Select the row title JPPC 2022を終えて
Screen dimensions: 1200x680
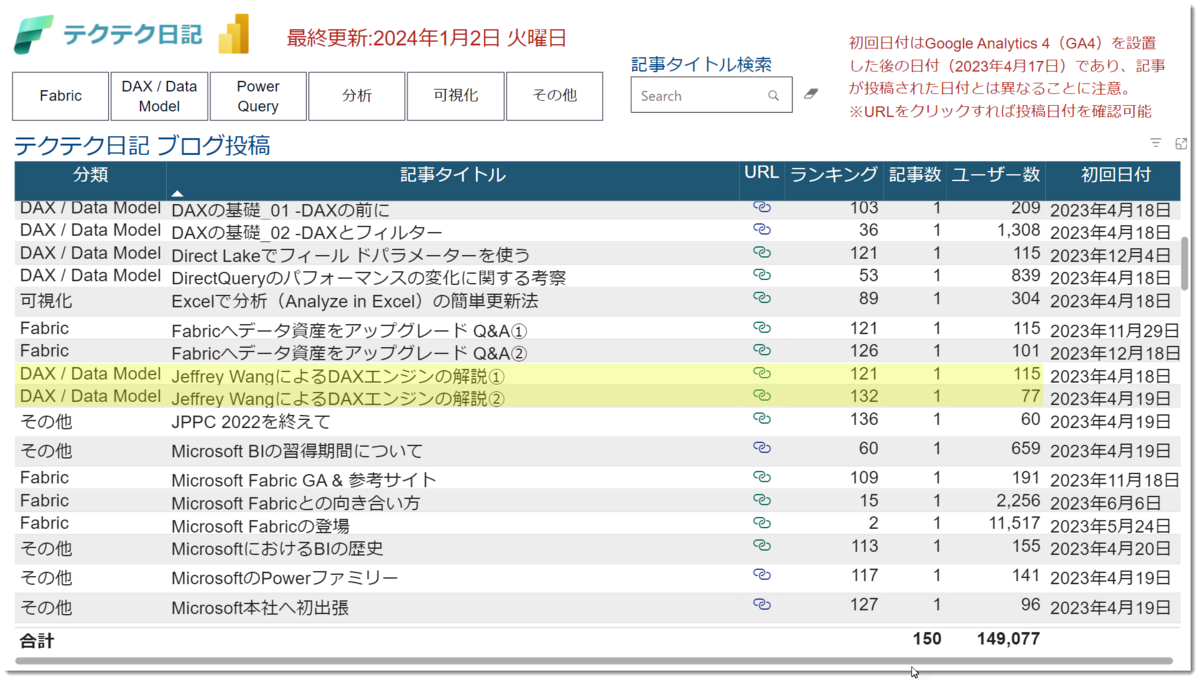[x=251, y=422]
